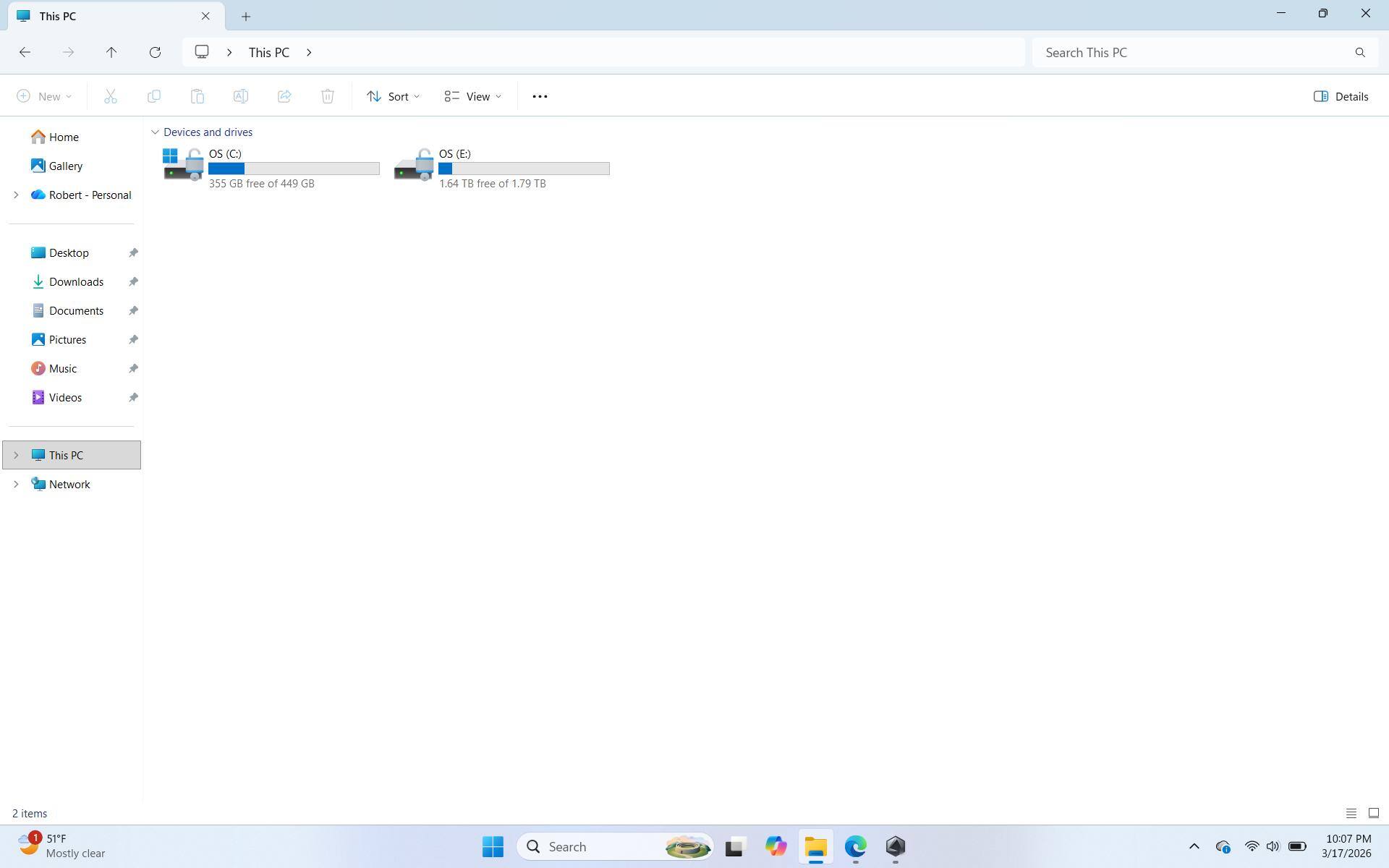The image size is (1389, 868).
Task: Click the Back navigation arrow
Action: click(25, 52)
